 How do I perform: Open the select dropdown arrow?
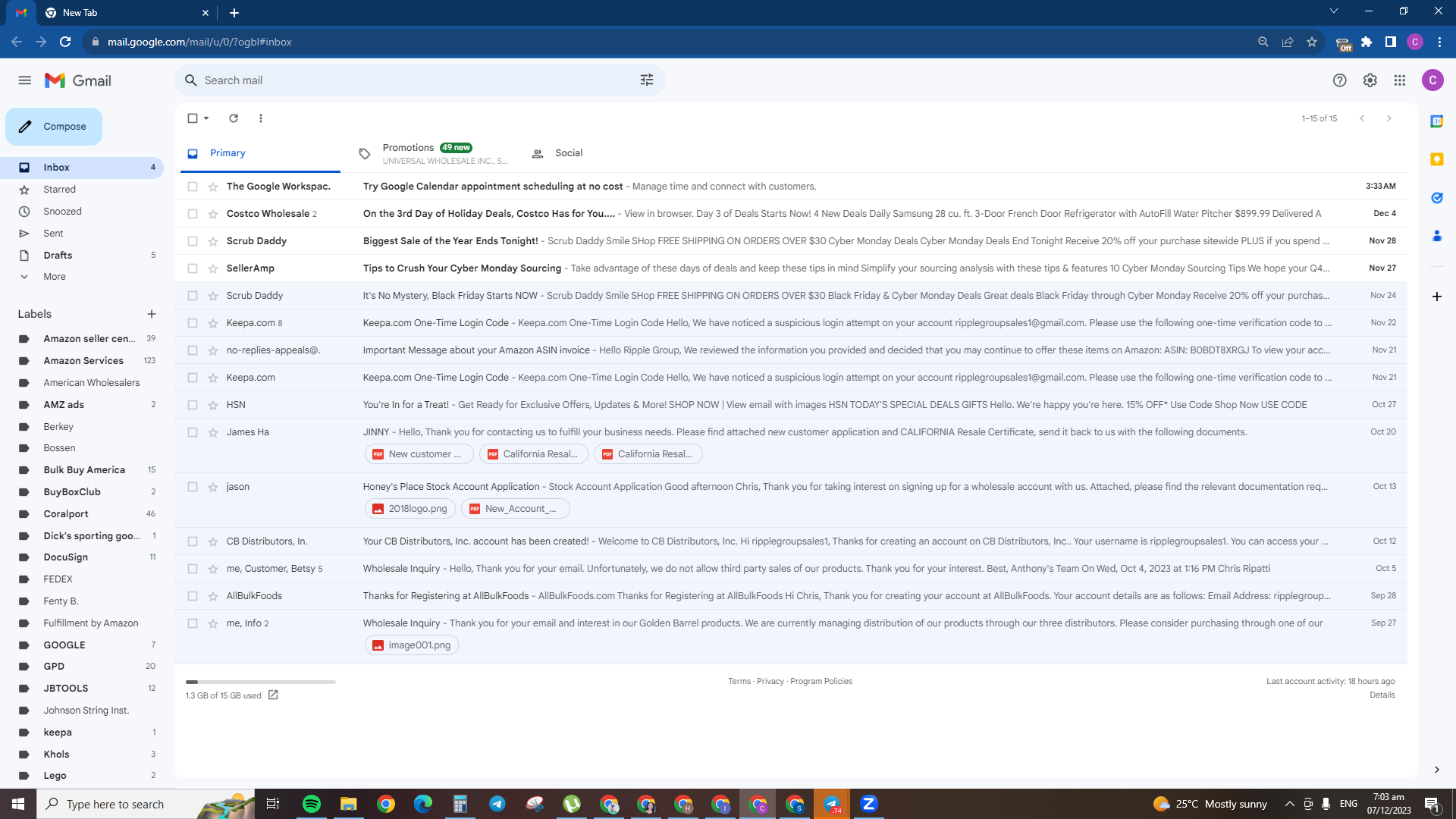tap(206, 118)
